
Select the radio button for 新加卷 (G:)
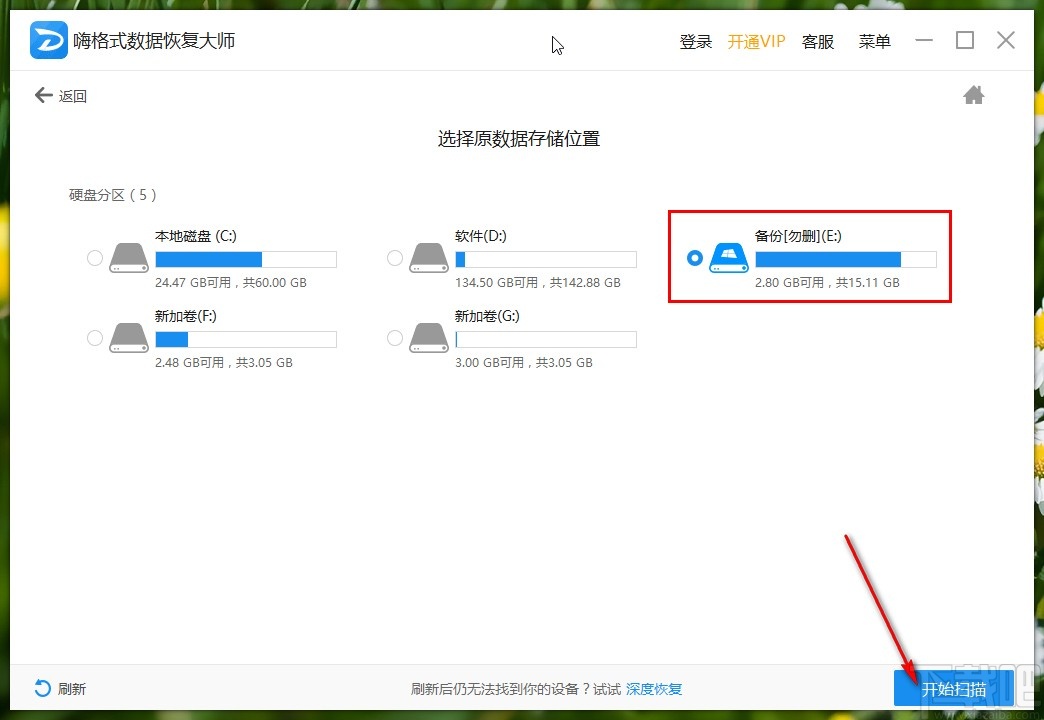[394, 338]
